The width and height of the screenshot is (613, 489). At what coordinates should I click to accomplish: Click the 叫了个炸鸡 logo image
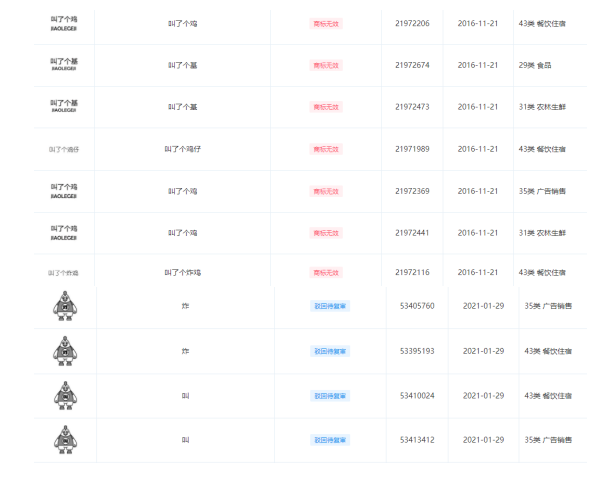pyautogui.click(x=64, y=273)
